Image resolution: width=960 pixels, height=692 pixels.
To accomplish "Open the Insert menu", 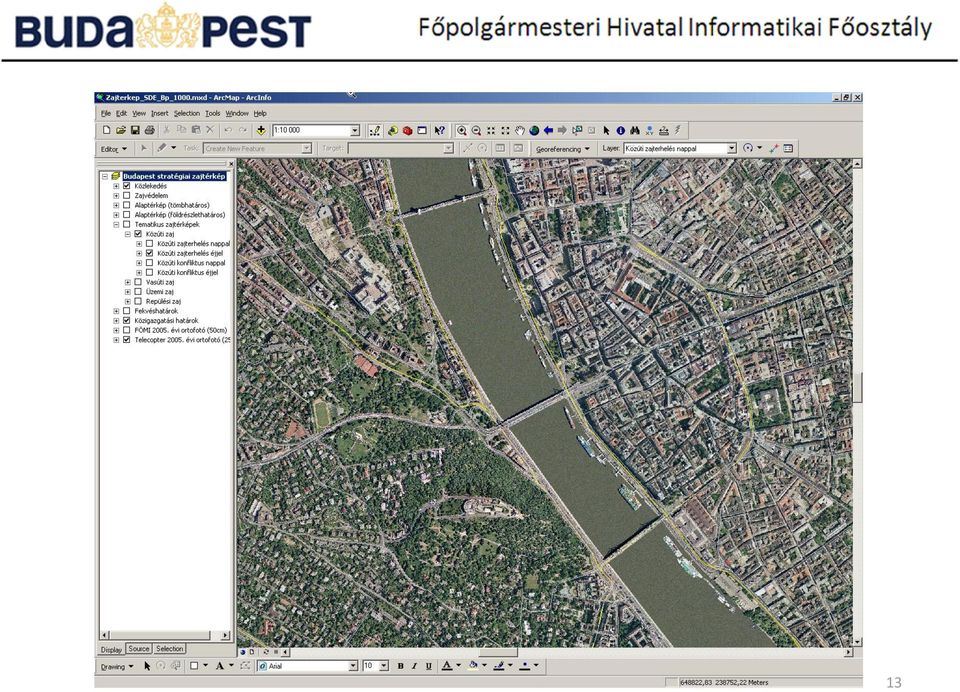I will click(159, 113).
